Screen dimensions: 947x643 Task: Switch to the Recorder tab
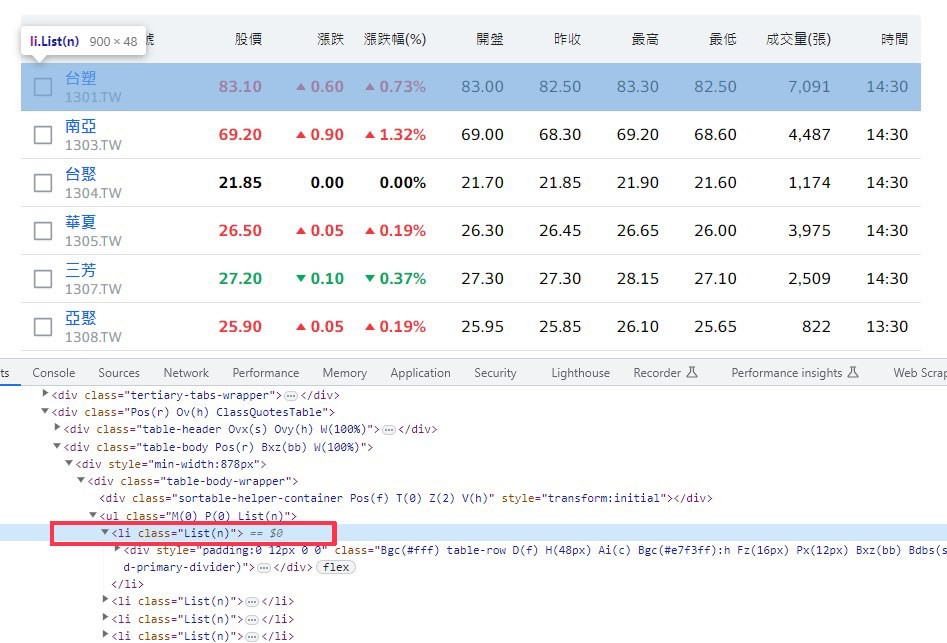click(666, 373)
